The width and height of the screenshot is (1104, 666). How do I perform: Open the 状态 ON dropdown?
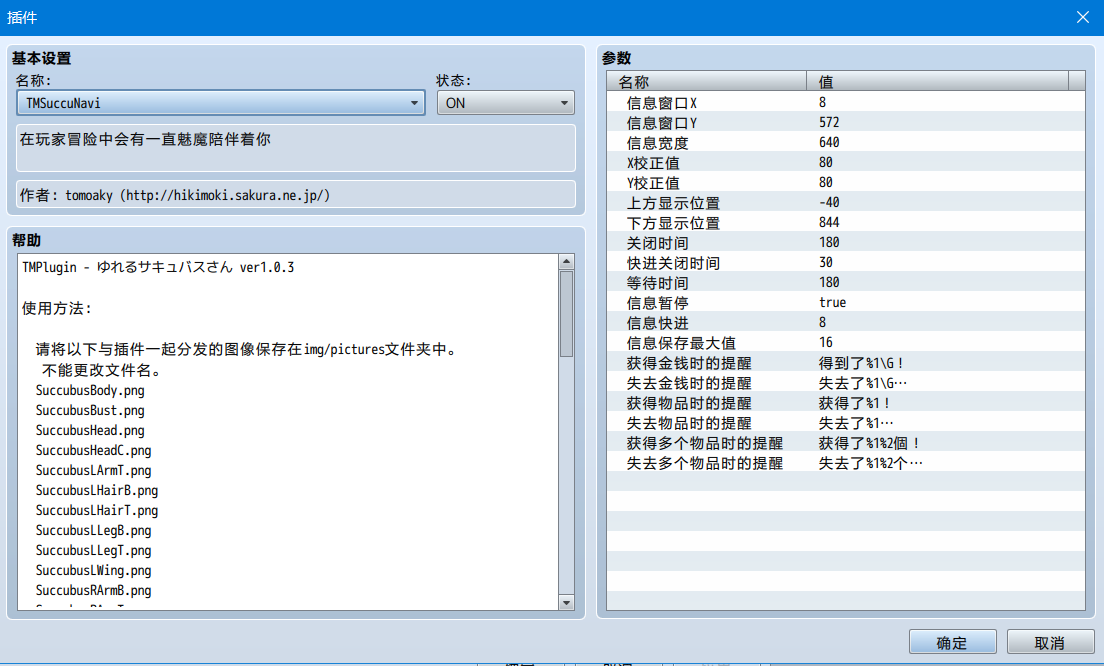tap(506, 103)
